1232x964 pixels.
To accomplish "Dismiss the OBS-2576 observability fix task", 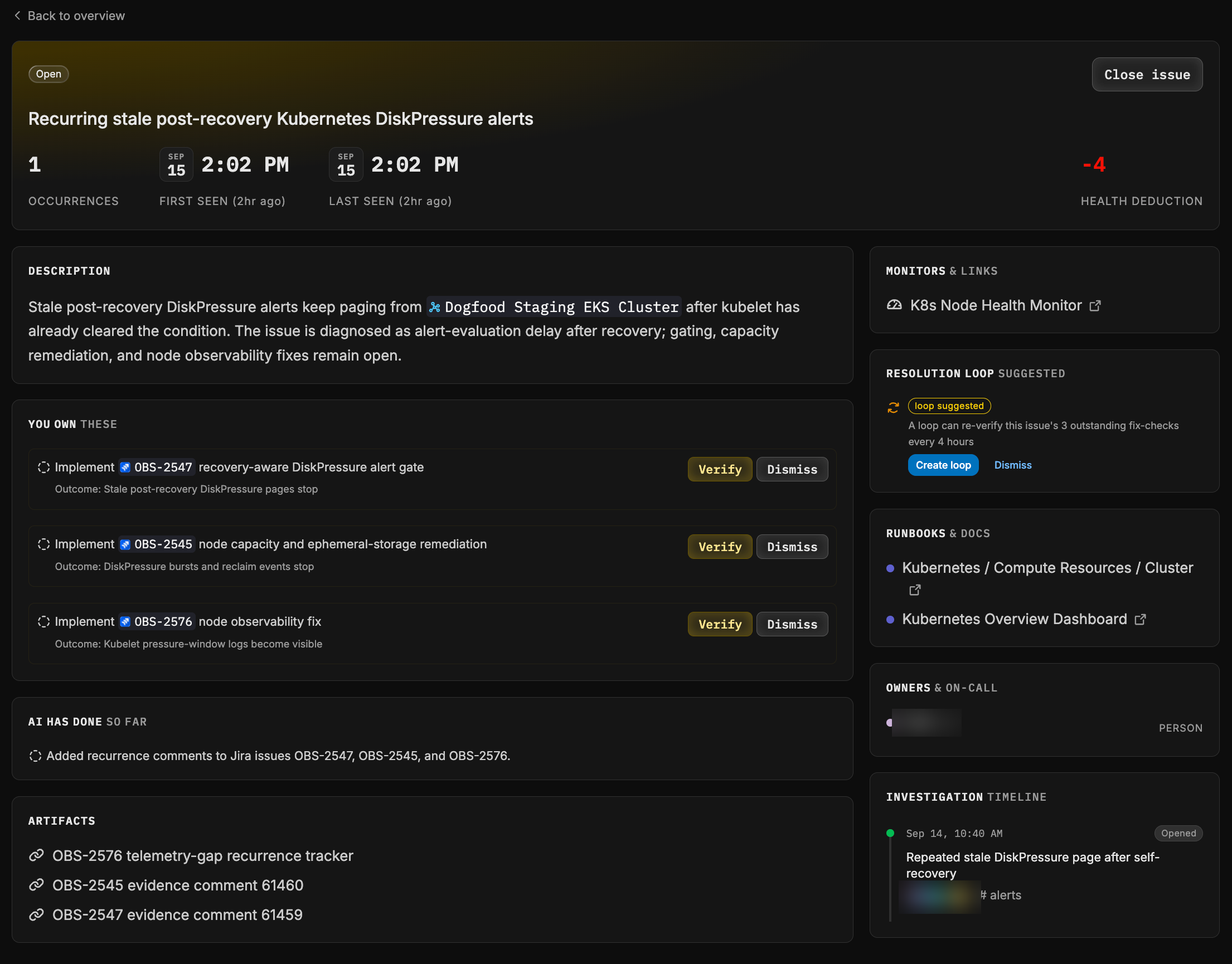I will point(792,624).
